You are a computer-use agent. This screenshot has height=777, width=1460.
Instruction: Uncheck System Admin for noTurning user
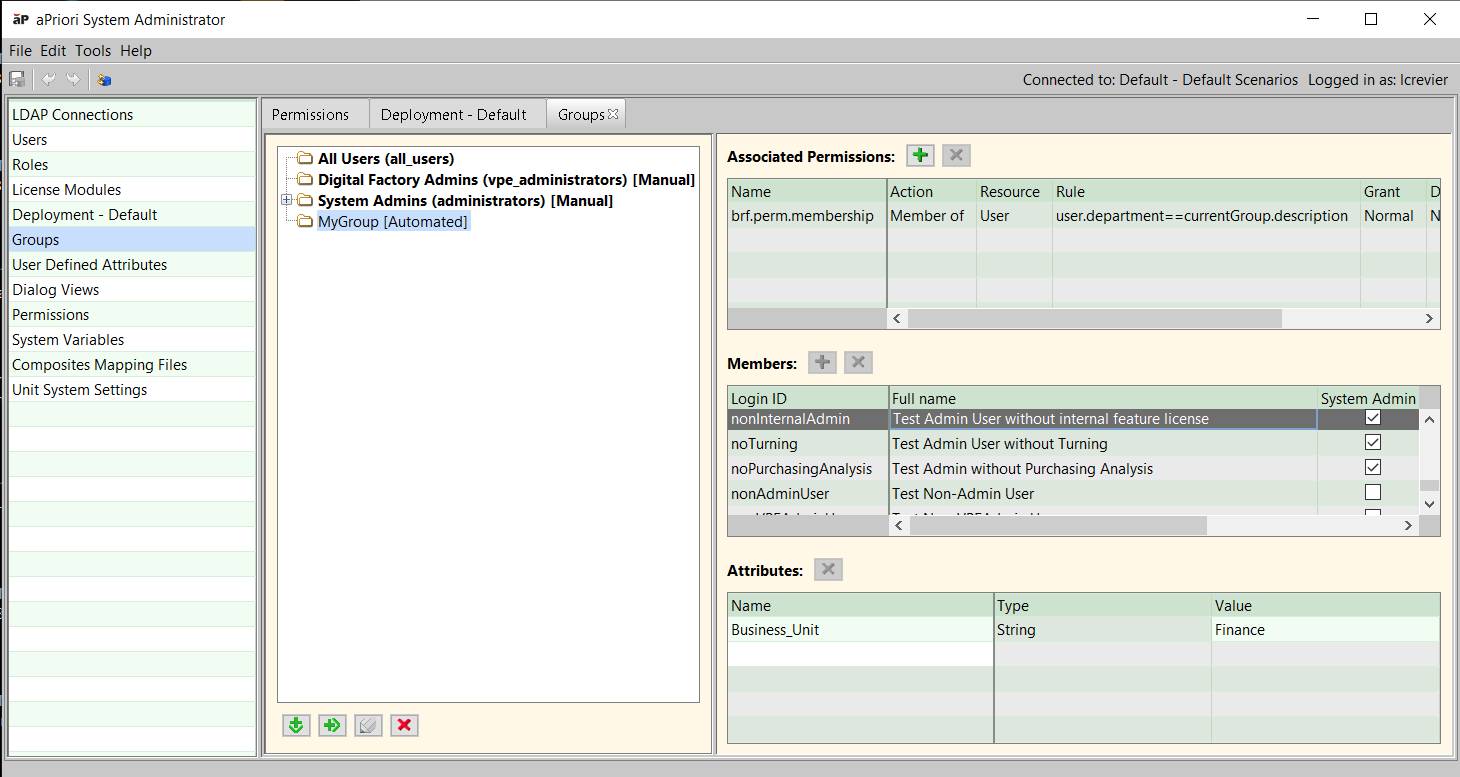click(x=1373, y=443)
